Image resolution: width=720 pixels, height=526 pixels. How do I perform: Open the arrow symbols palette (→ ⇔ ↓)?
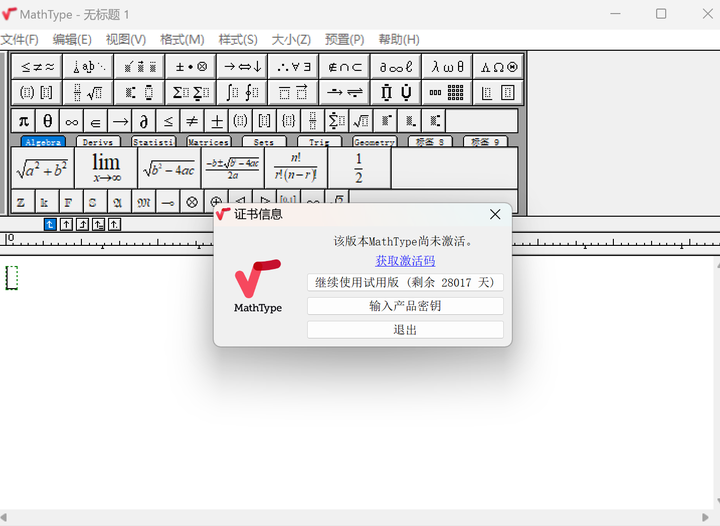(242, 67)
